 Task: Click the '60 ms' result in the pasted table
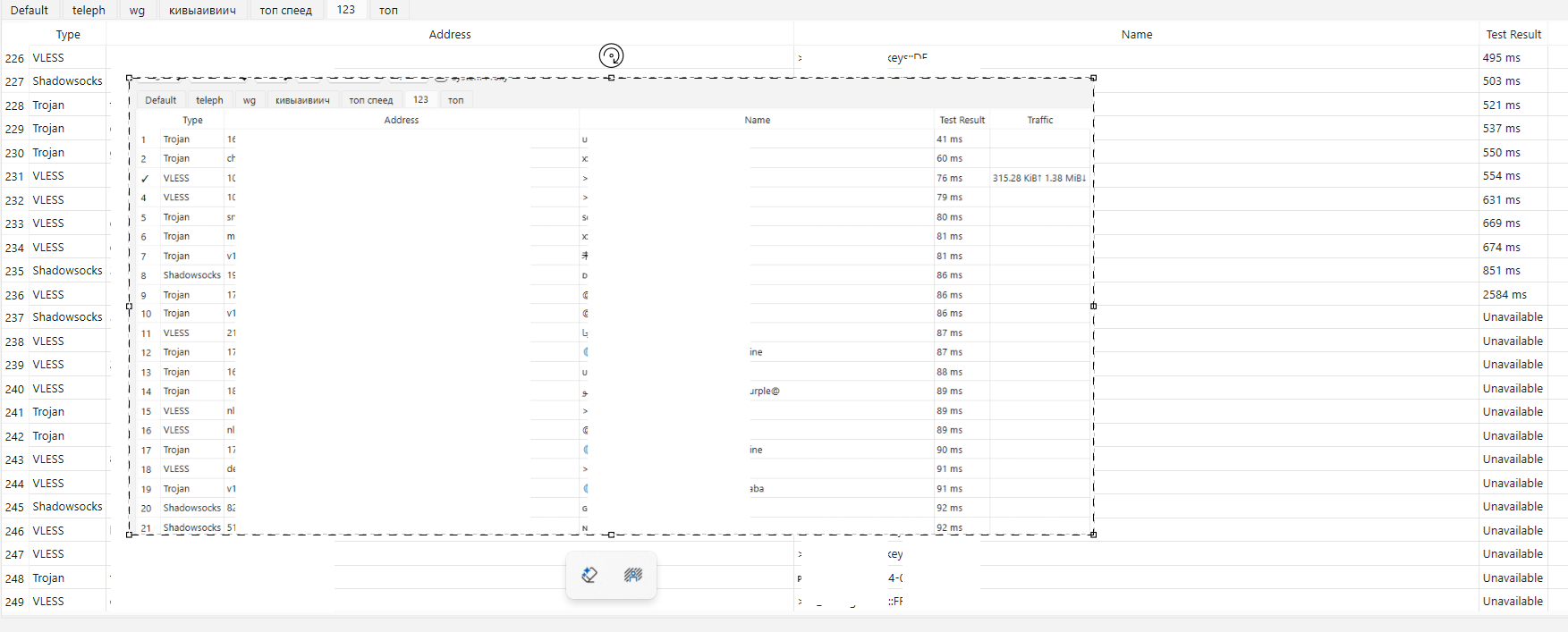click(949, 158)
